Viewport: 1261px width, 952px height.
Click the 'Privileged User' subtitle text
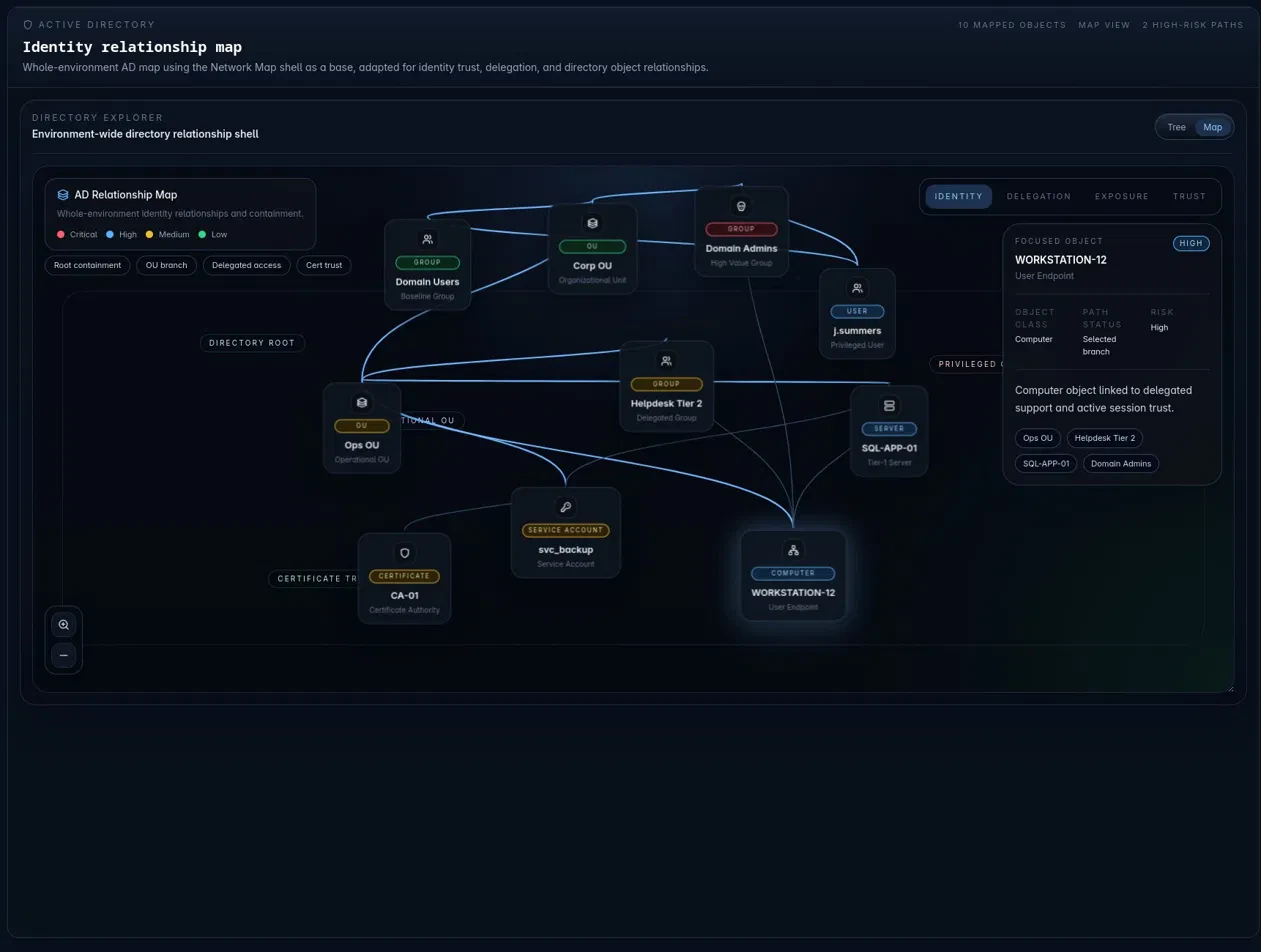(857, 345)
